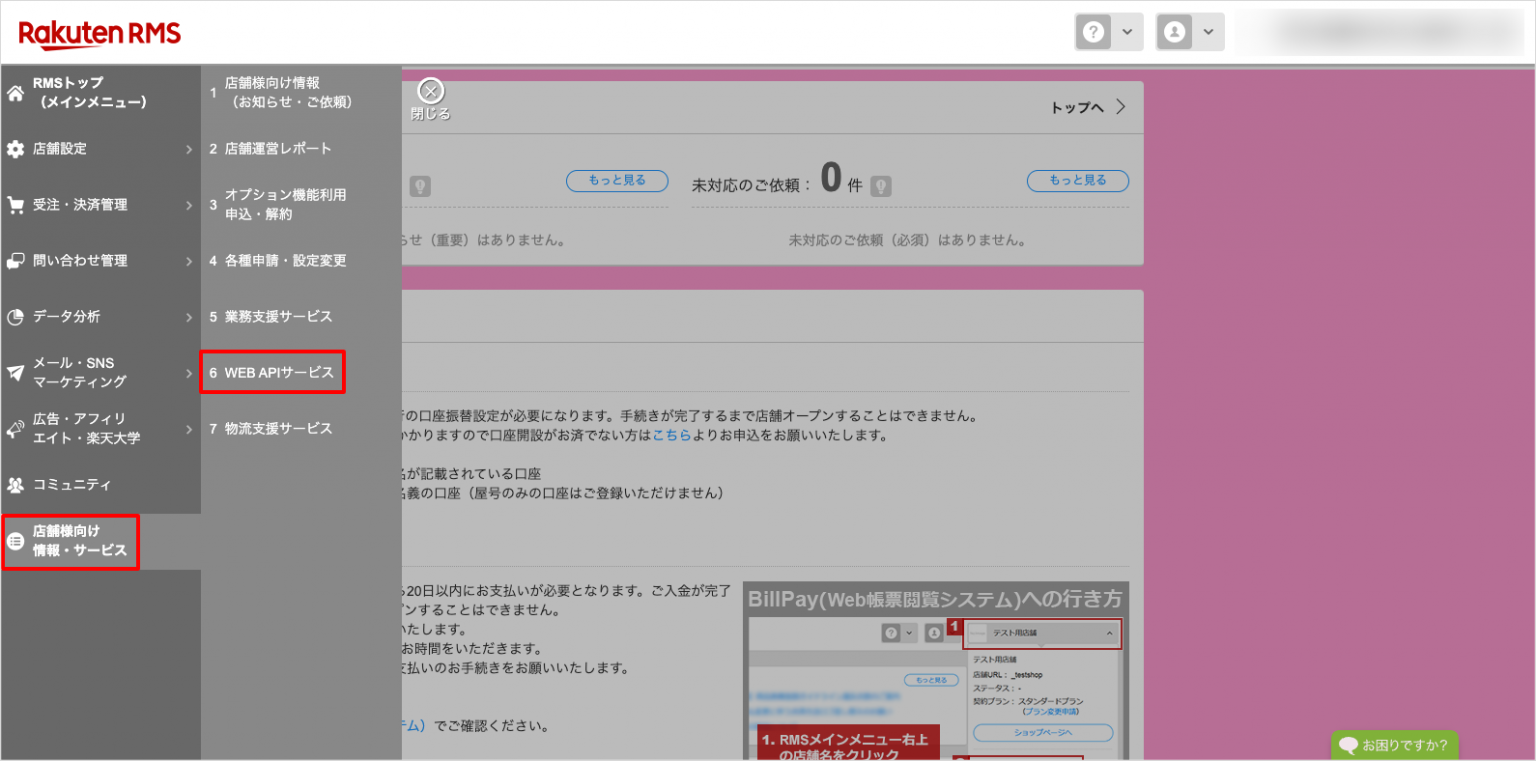
Task: Click もっと見る next to 未対応のご依頼
Action: point(1077,180)
